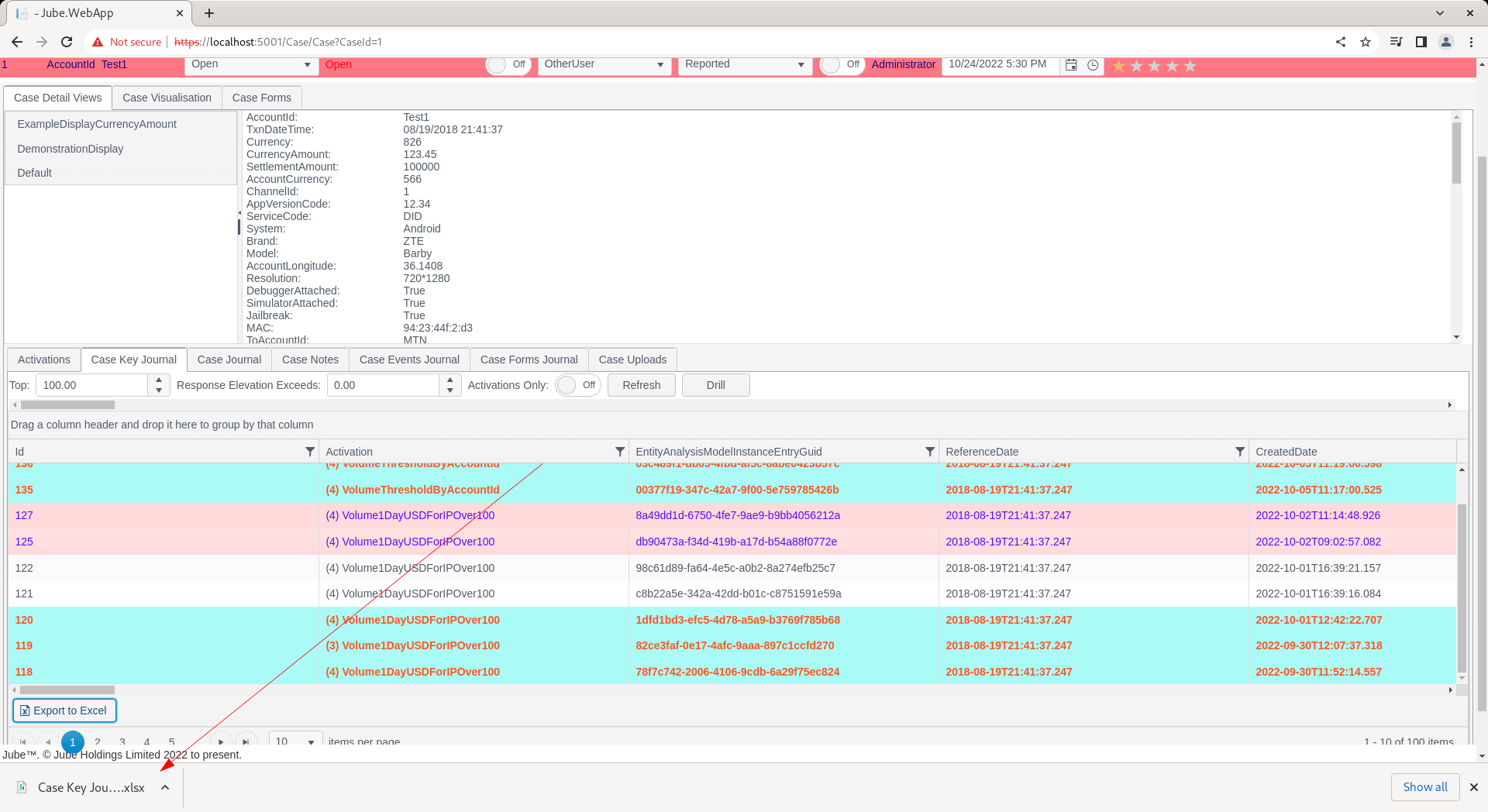The image size is (1488, 812).
Task: Filter the Activation column
Action: (x=620, y=452)
